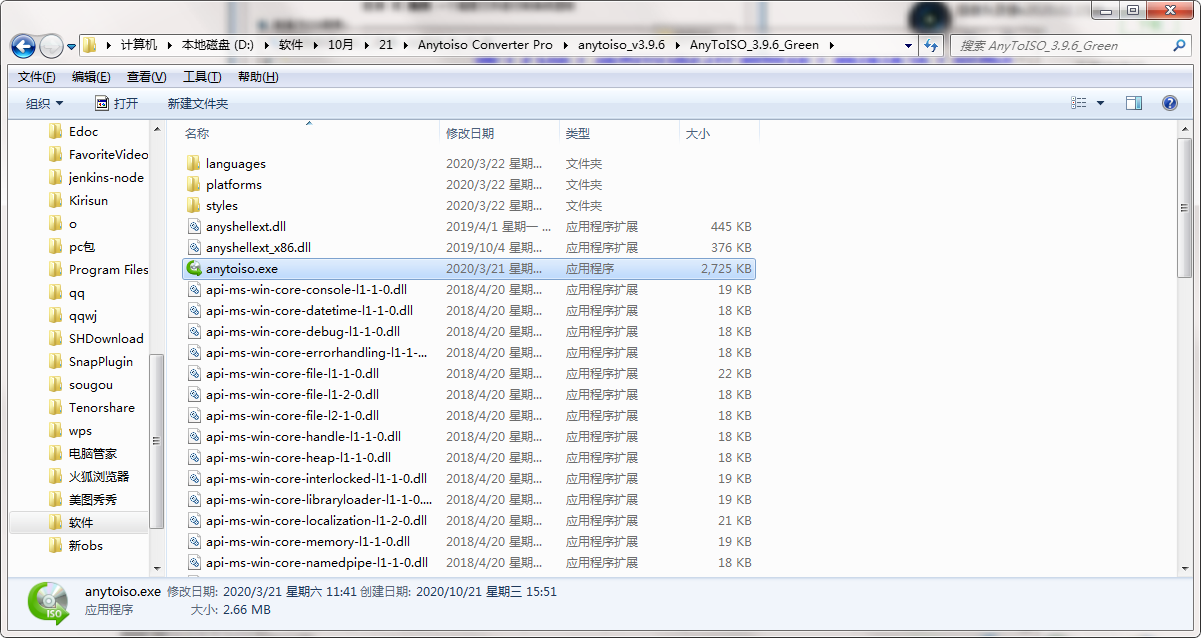The width and height of the screenshot is (1201, 638).
Task: Click the Kirisun folder icon in sidebar
Action: point(56,201)
